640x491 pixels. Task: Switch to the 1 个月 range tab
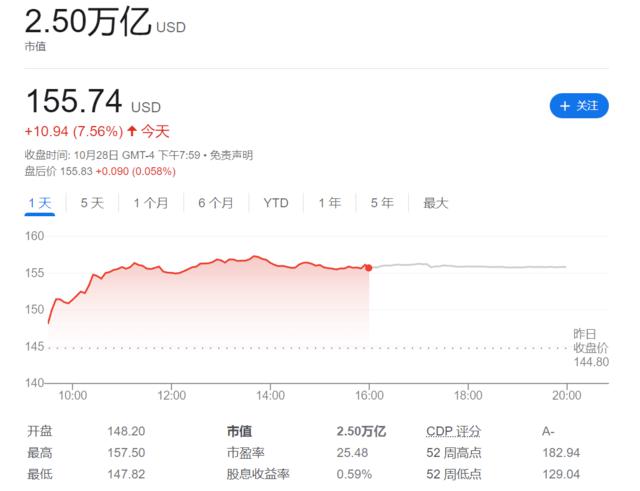(x=151, y=202)
